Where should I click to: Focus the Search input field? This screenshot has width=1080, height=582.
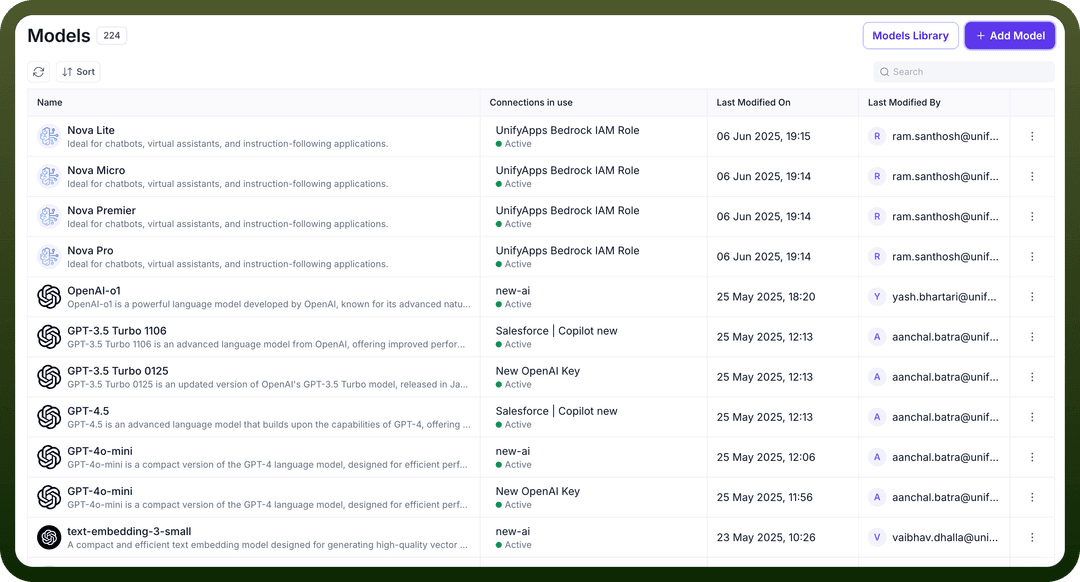pos(964,72)
